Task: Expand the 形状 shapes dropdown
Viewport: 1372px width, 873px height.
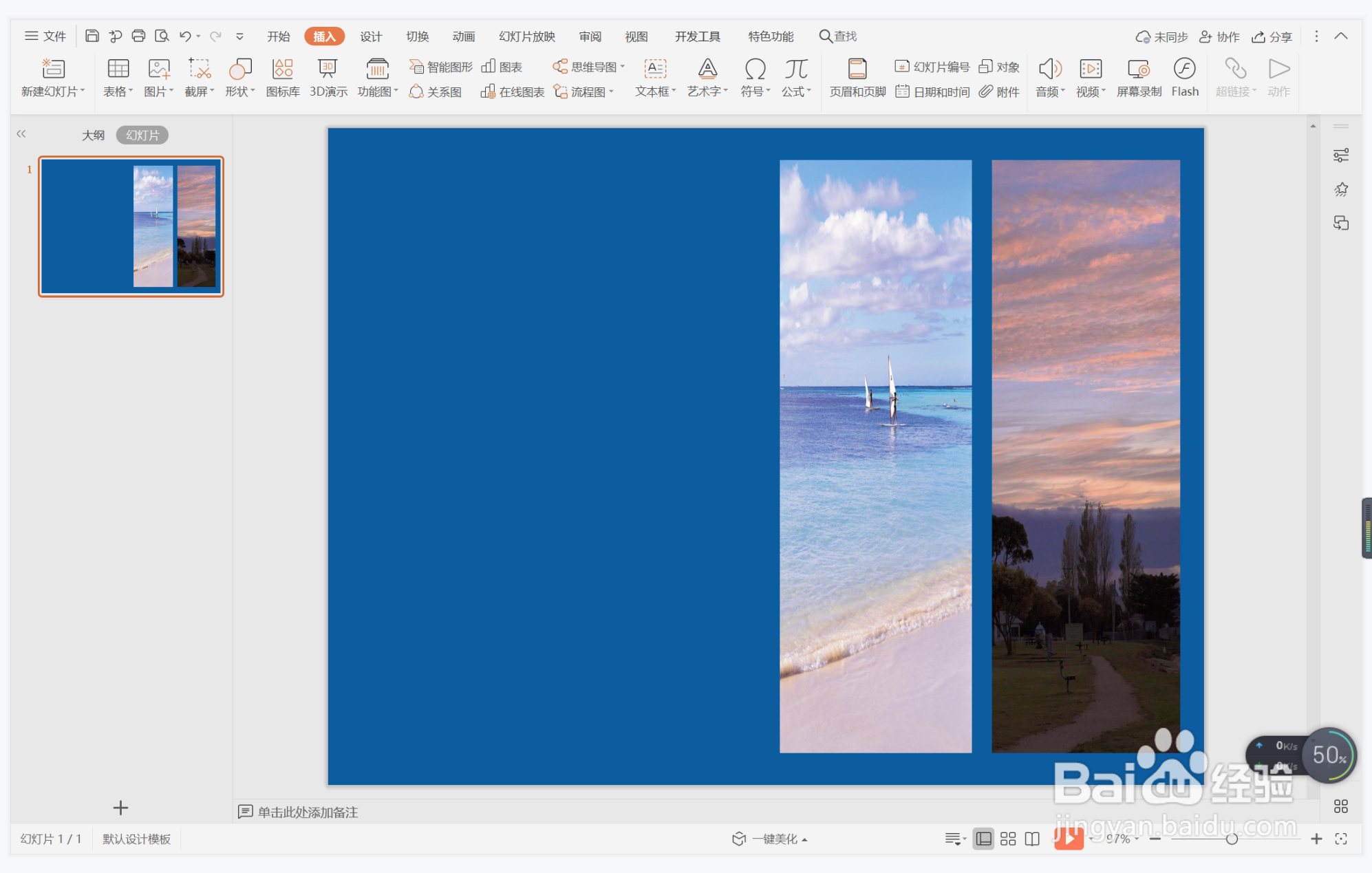Action: [239, 91]
